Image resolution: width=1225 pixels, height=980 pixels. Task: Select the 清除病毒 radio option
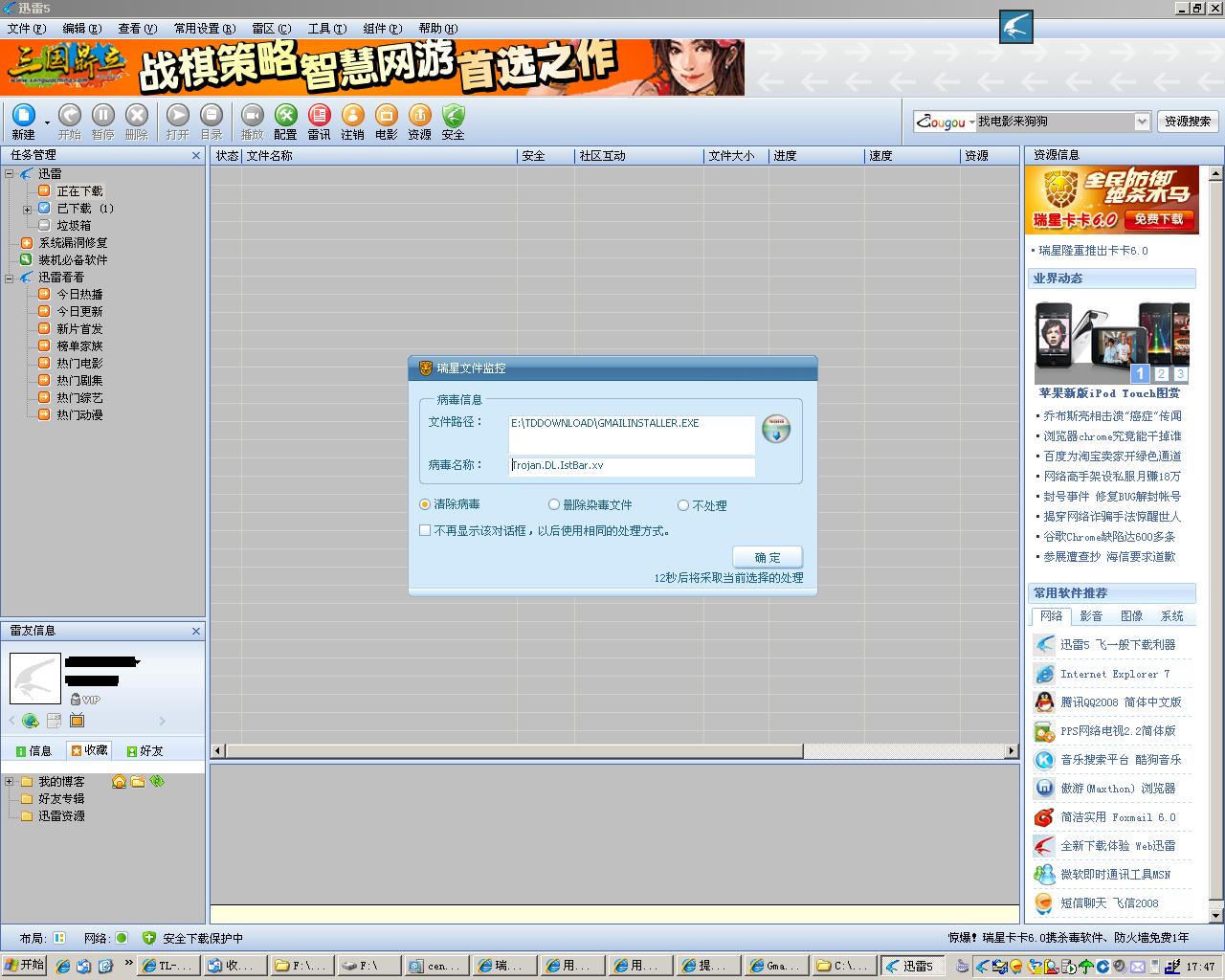pos(425,504)
